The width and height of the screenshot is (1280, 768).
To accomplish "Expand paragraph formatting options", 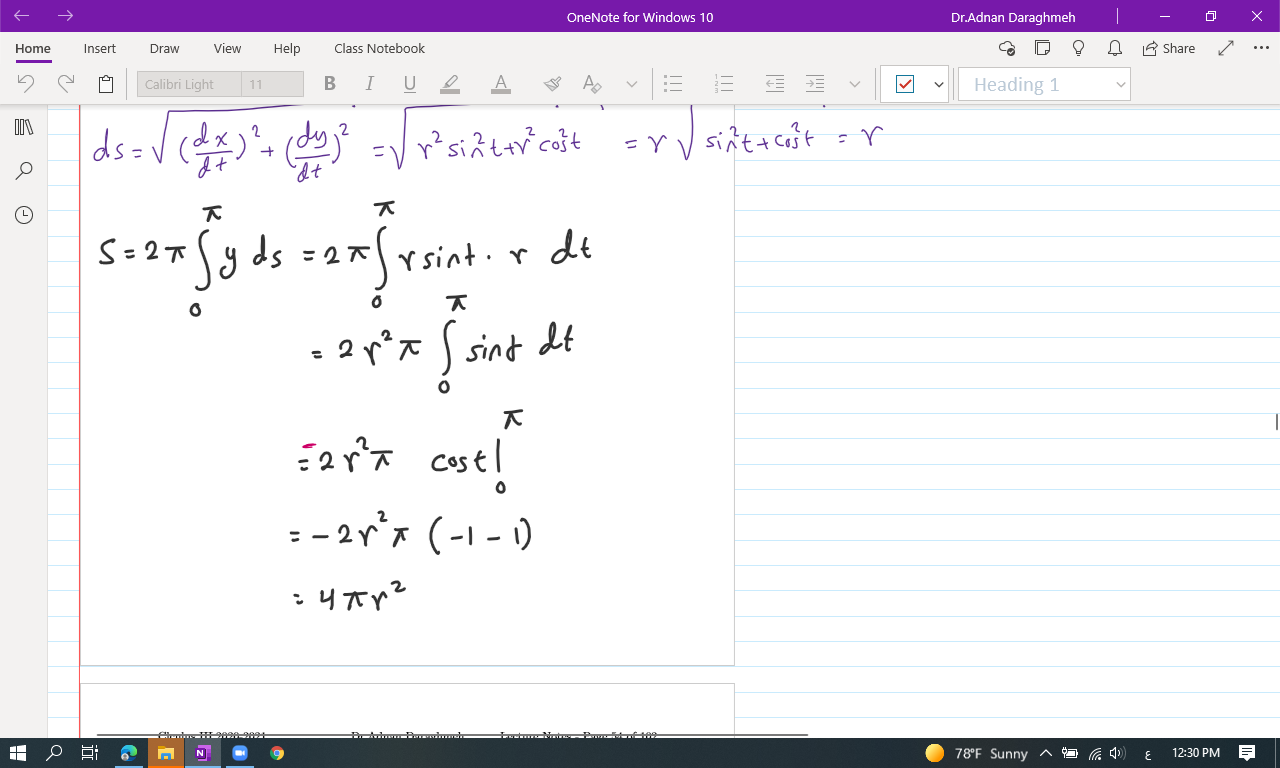I will point(855,84).
